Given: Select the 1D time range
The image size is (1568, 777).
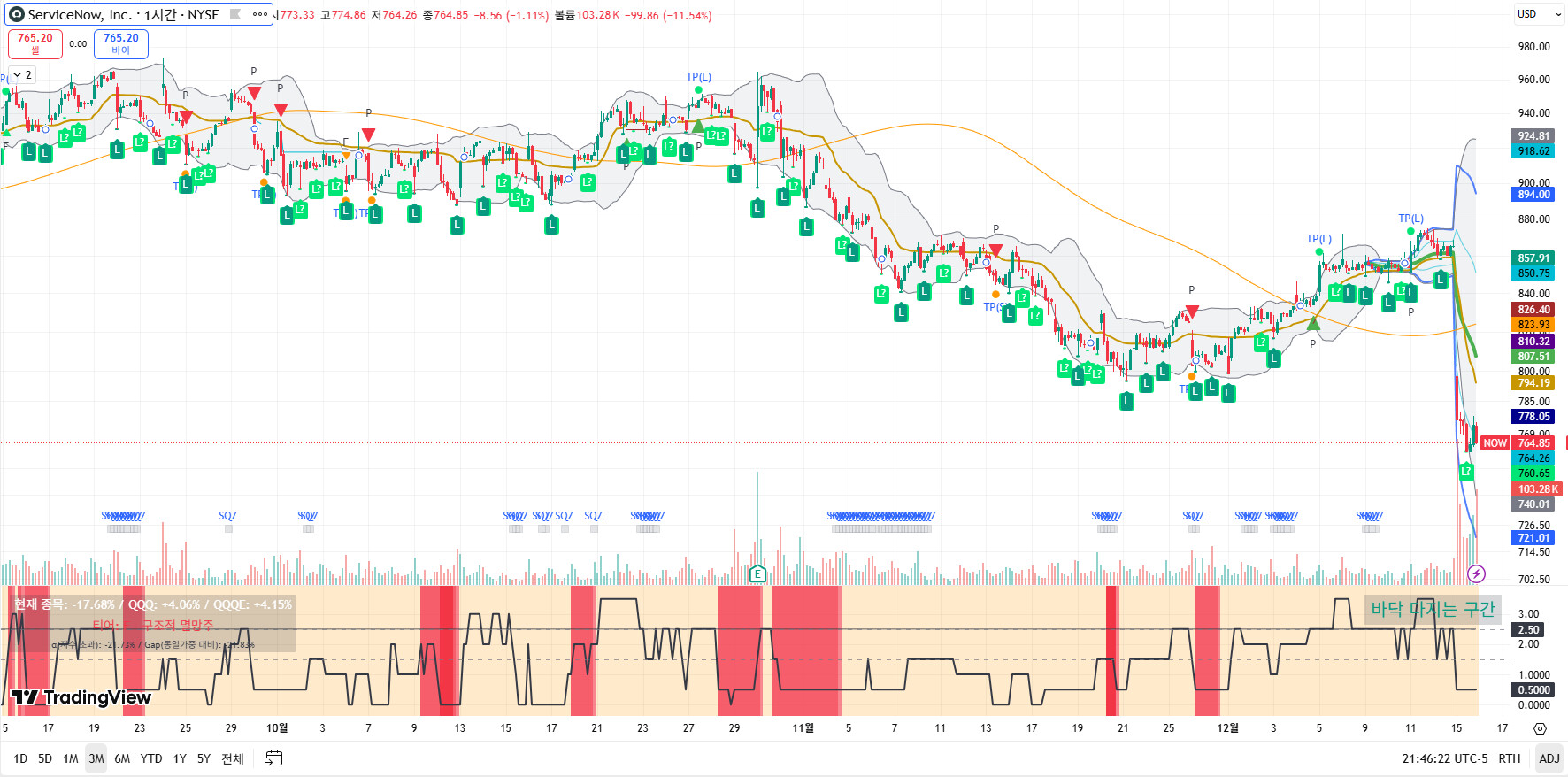Looking at the screenshot, I should coord(20,758).
